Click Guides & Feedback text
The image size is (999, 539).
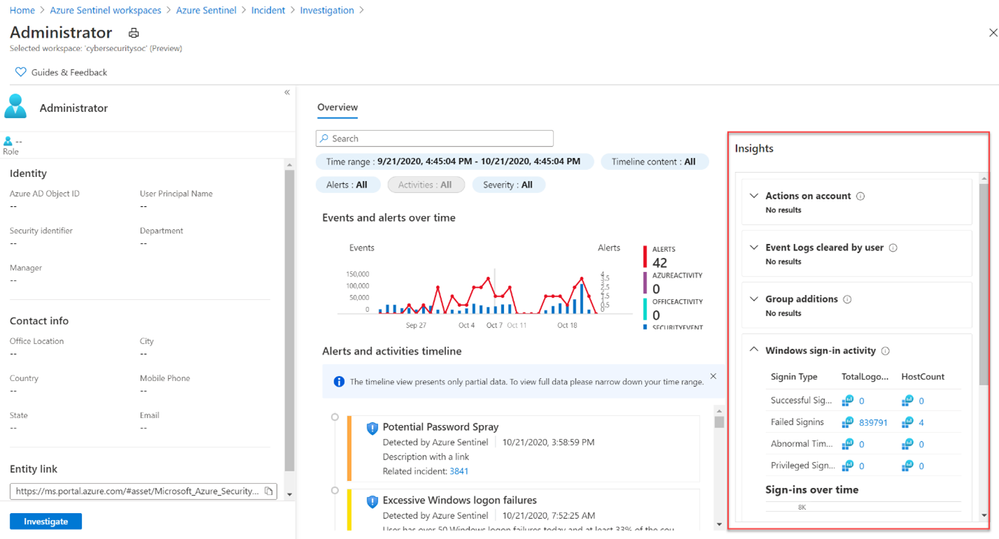[x=69, y=73]
